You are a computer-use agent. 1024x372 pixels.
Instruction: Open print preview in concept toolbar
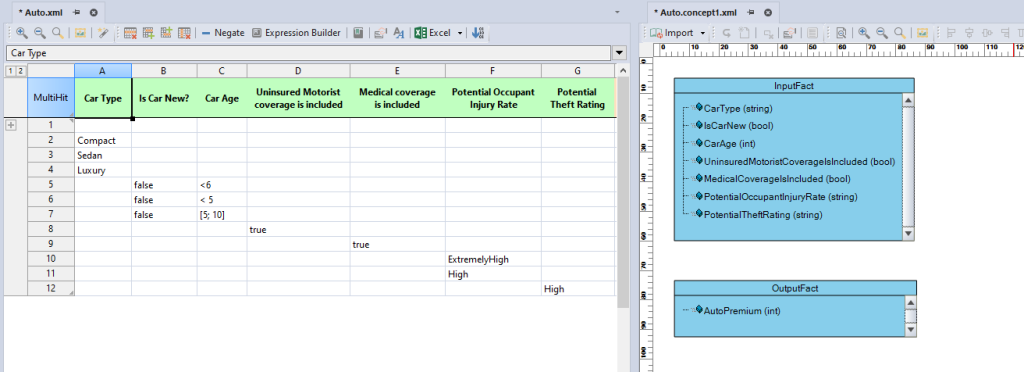(x=841, y=33)
